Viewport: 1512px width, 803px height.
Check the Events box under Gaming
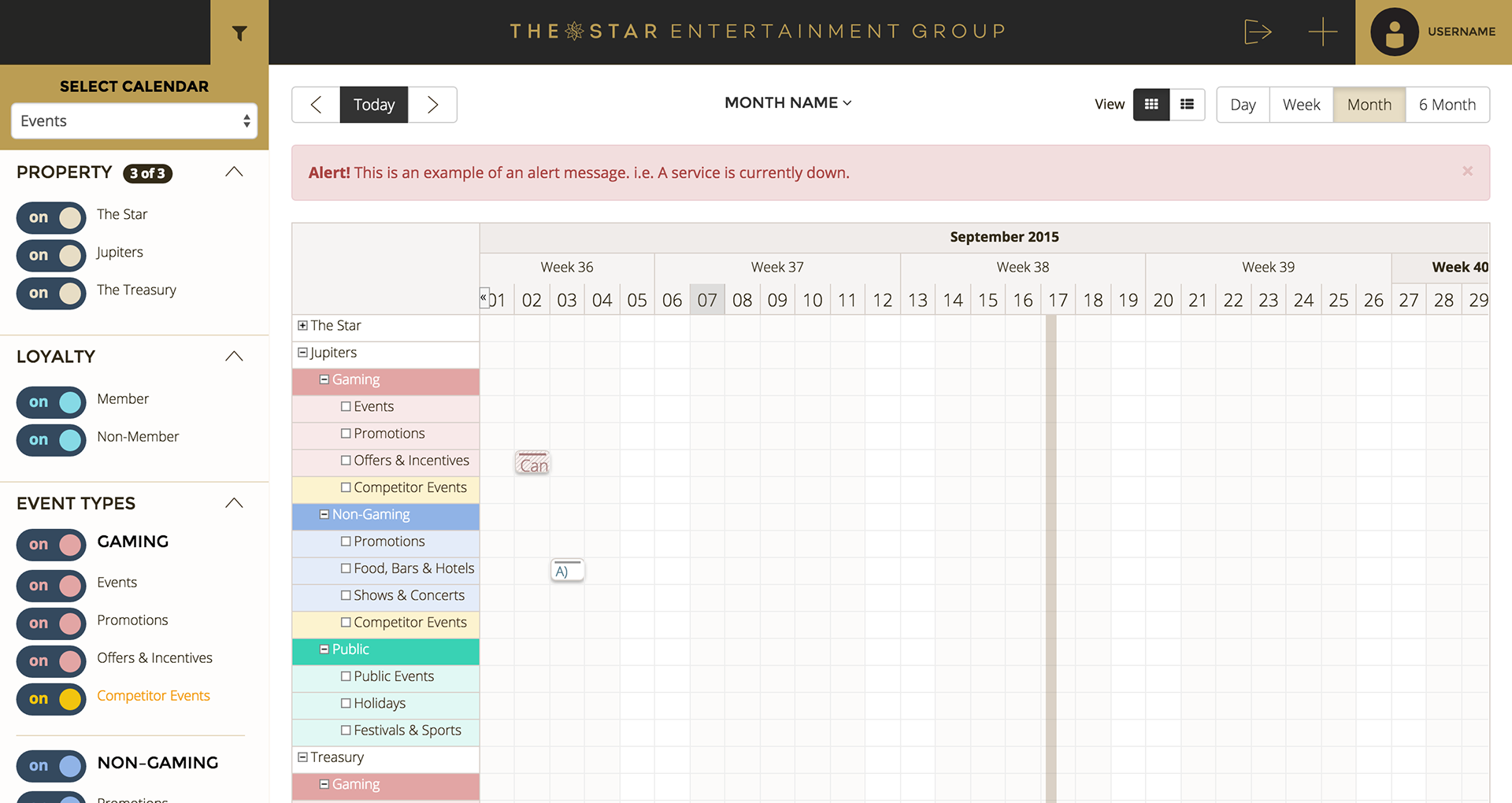tap(346, 406)
